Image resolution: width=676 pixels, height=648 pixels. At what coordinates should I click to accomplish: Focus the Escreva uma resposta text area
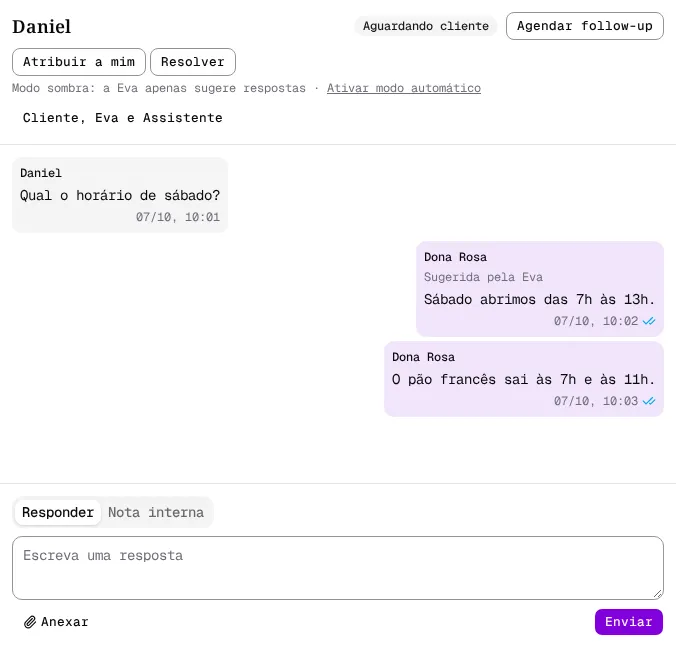click(338, 568)
